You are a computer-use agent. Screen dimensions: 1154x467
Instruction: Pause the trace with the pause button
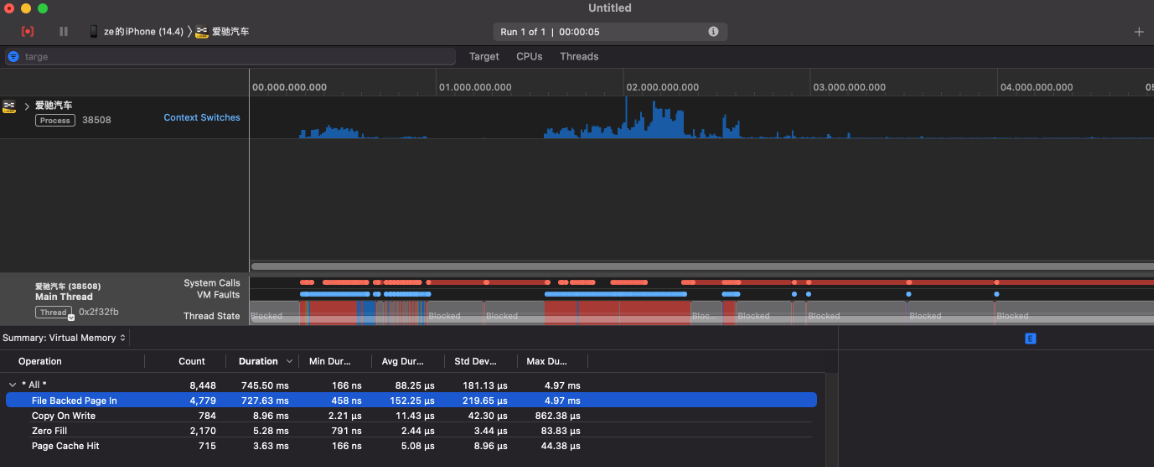[64, 31]
